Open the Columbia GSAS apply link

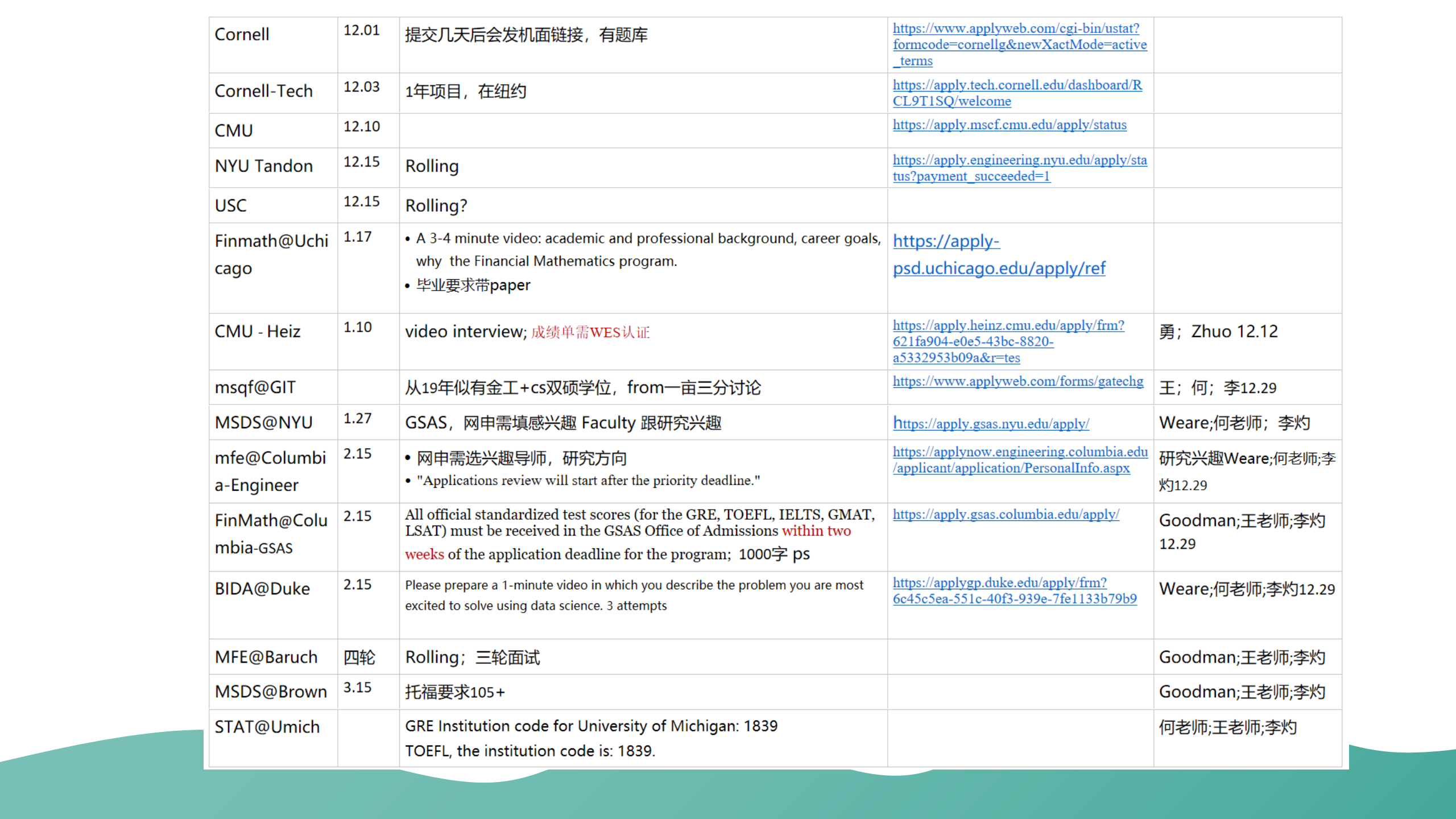click(x=1006, y=515)
